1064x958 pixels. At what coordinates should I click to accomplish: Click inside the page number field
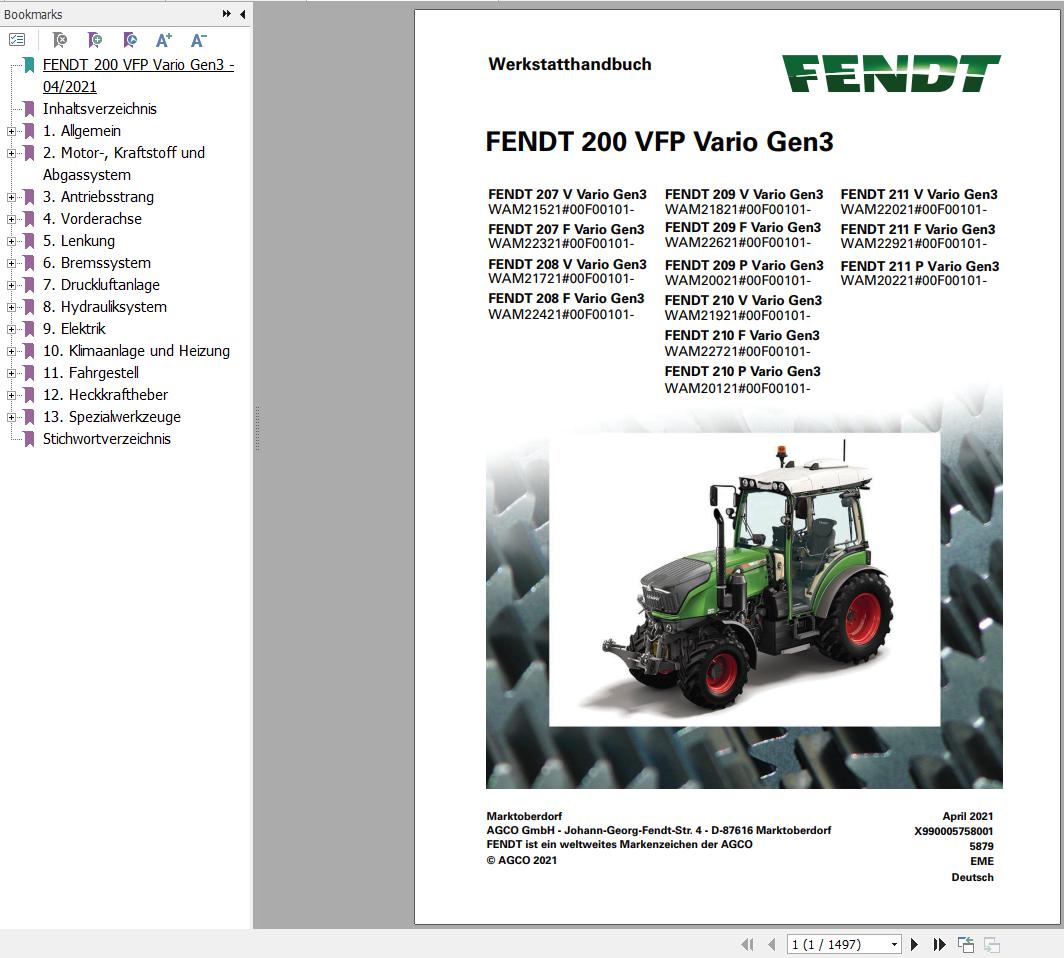click(830, 944)
